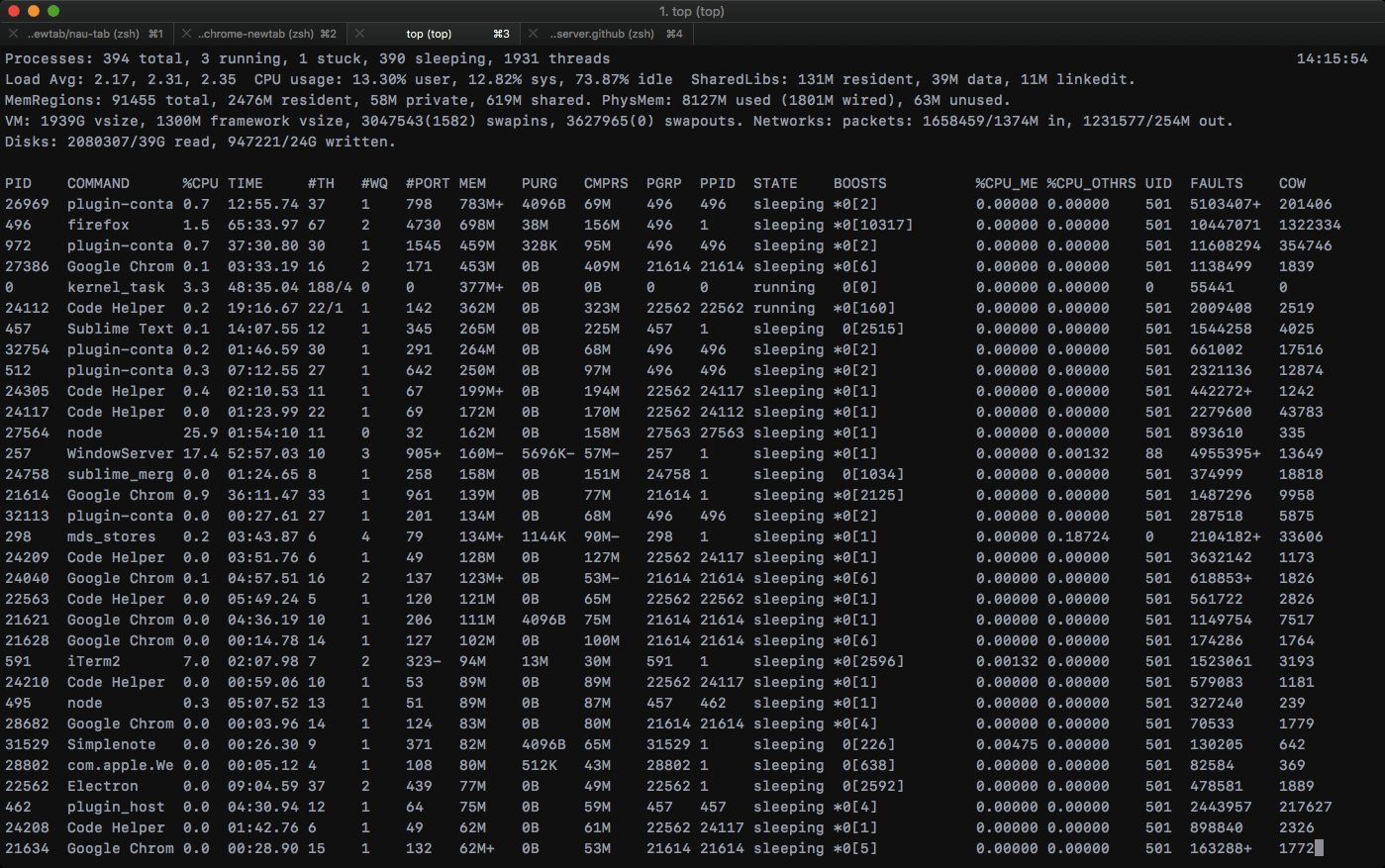Close the server.github (zsh) tab

534,34
